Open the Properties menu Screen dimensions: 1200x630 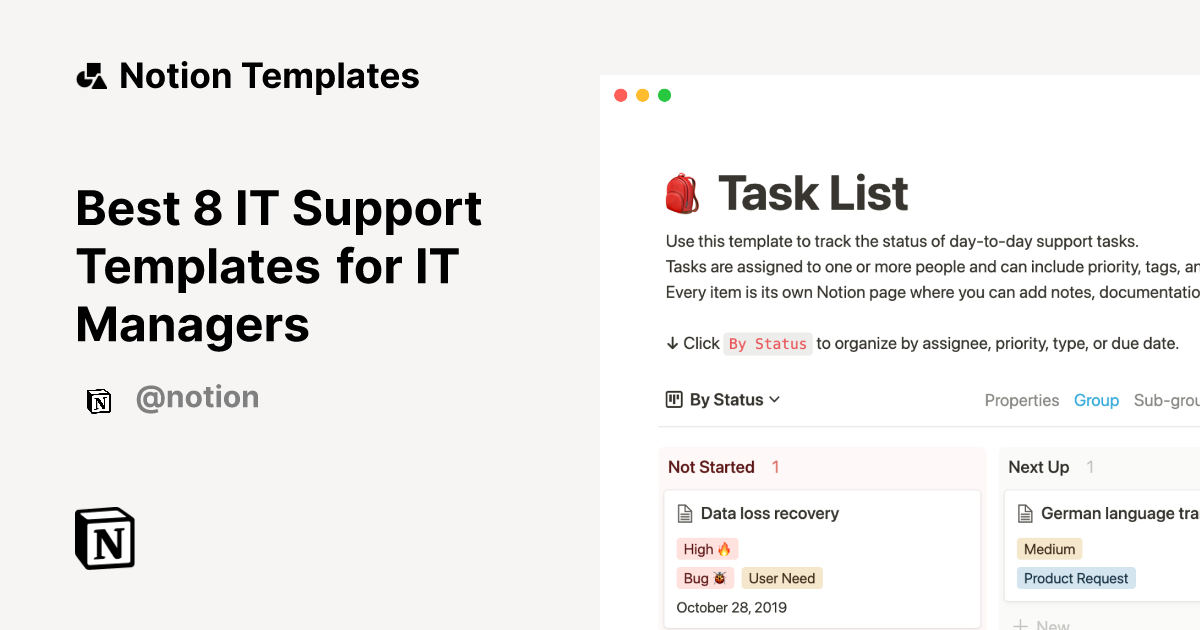[x=1021, y=400]
